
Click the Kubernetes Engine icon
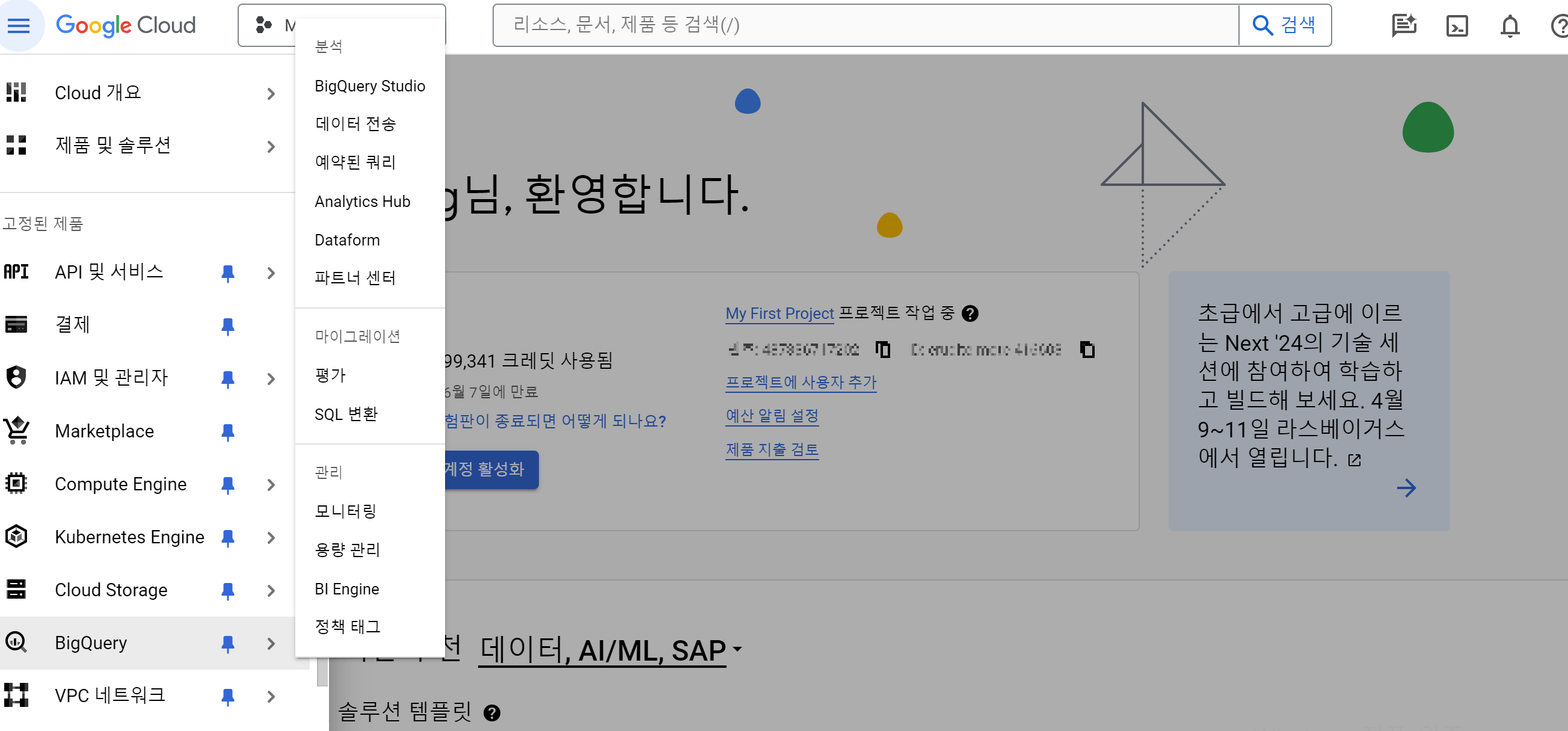[16, 536]
